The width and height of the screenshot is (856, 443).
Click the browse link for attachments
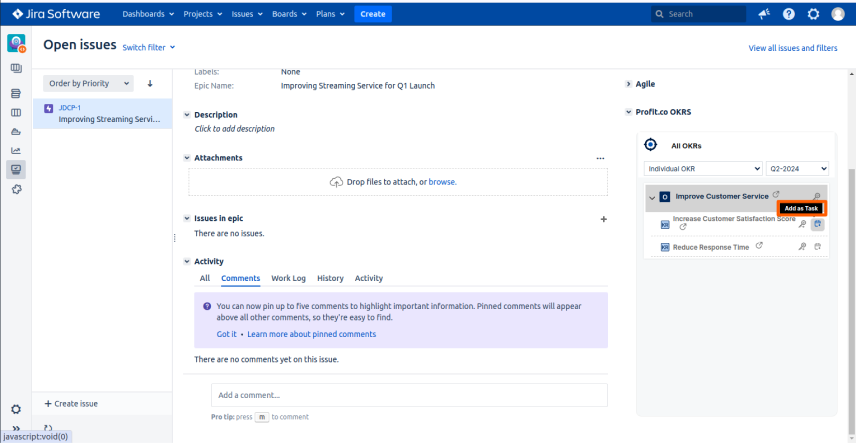click(442, 182)
